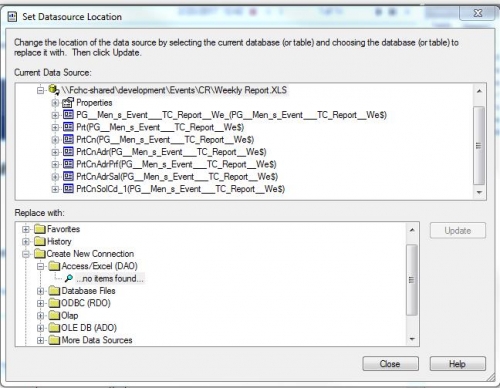Click down arrow of Current Data Source scrollbar
The height and width of the screenshot is (388, 500).
click(x=479, y=192)
